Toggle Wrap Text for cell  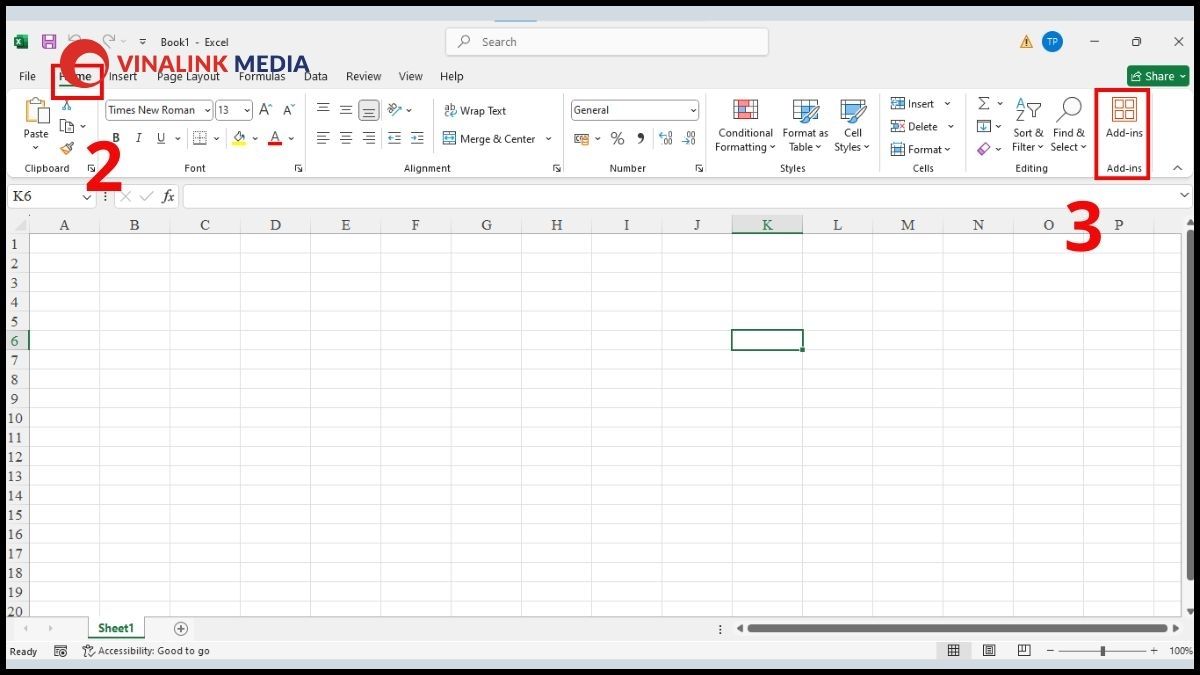[475, 111]
